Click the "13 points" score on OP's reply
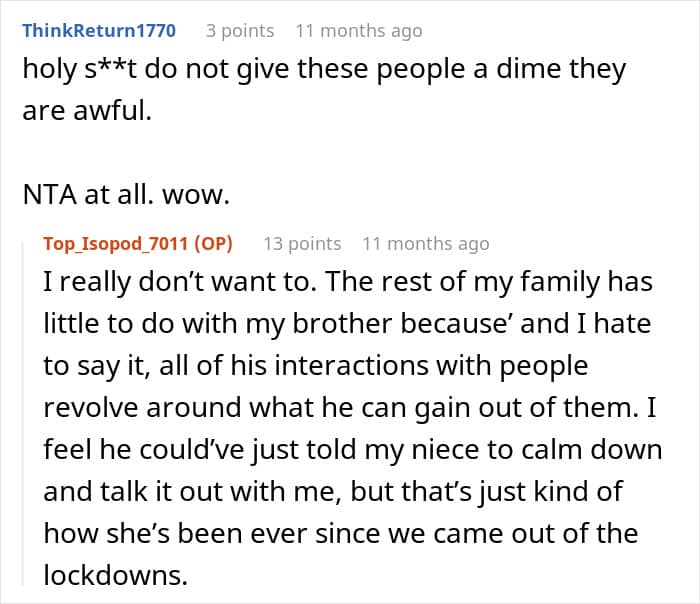Image resolution: width=700 pixels, height=604 pixels. [302, 244]
